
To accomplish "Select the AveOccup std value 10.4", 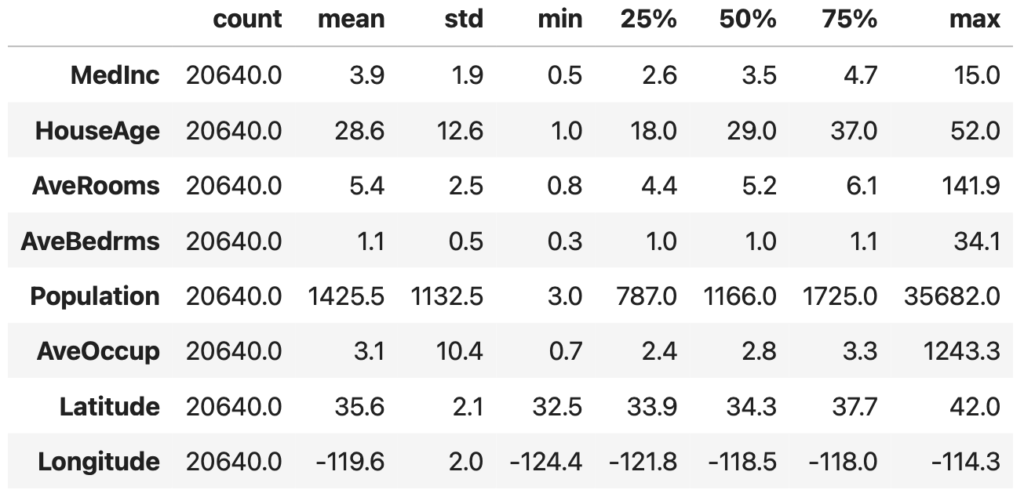I will tap(466, 352).
